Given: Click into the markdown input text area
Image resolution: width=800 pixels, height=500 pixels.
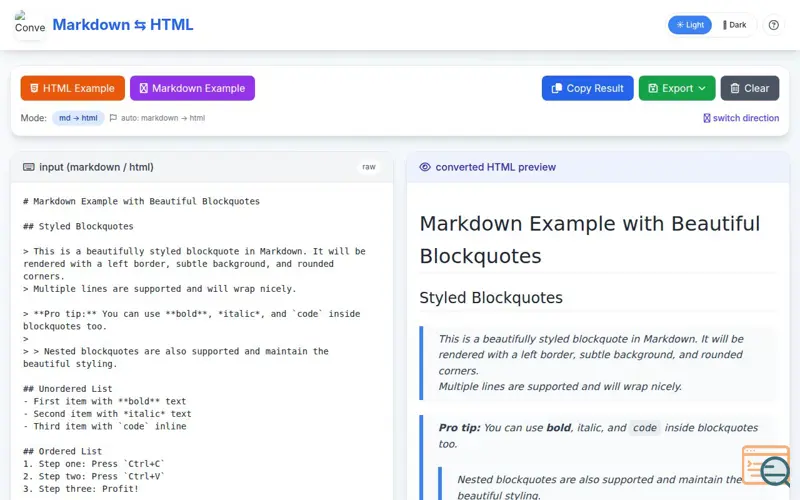Looking at the screenshot, I should point(202,341).
